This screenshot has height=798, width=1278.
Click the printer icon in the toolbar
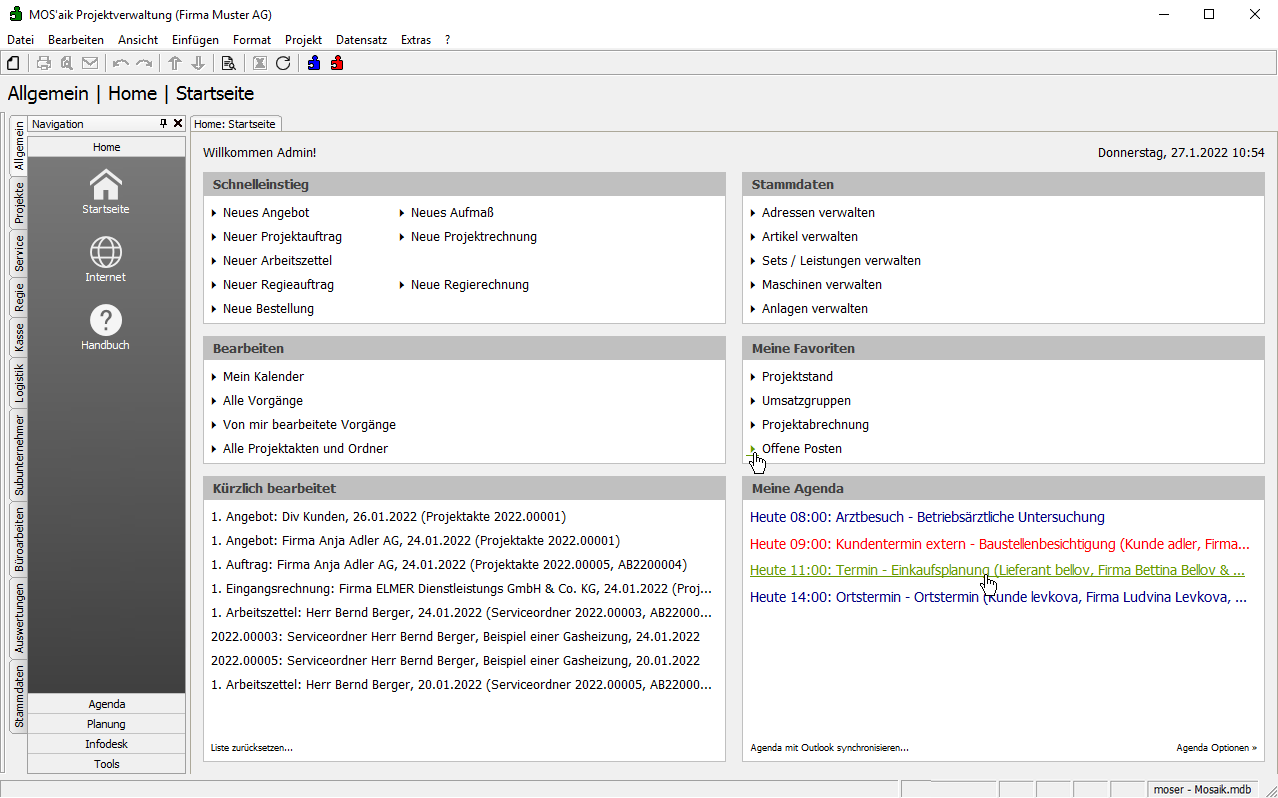pyautogui.click(x=44, y=63)
